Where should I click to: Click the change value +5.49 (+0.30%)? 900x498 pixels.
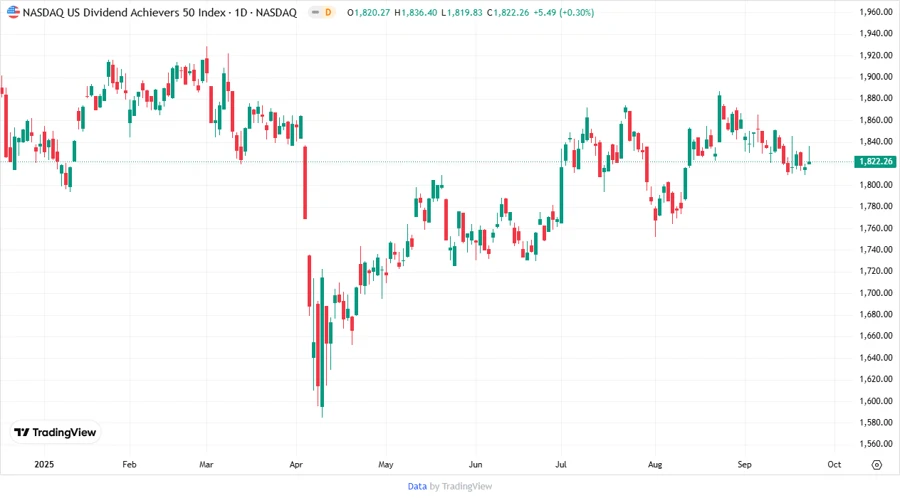[x=564, y=12]
